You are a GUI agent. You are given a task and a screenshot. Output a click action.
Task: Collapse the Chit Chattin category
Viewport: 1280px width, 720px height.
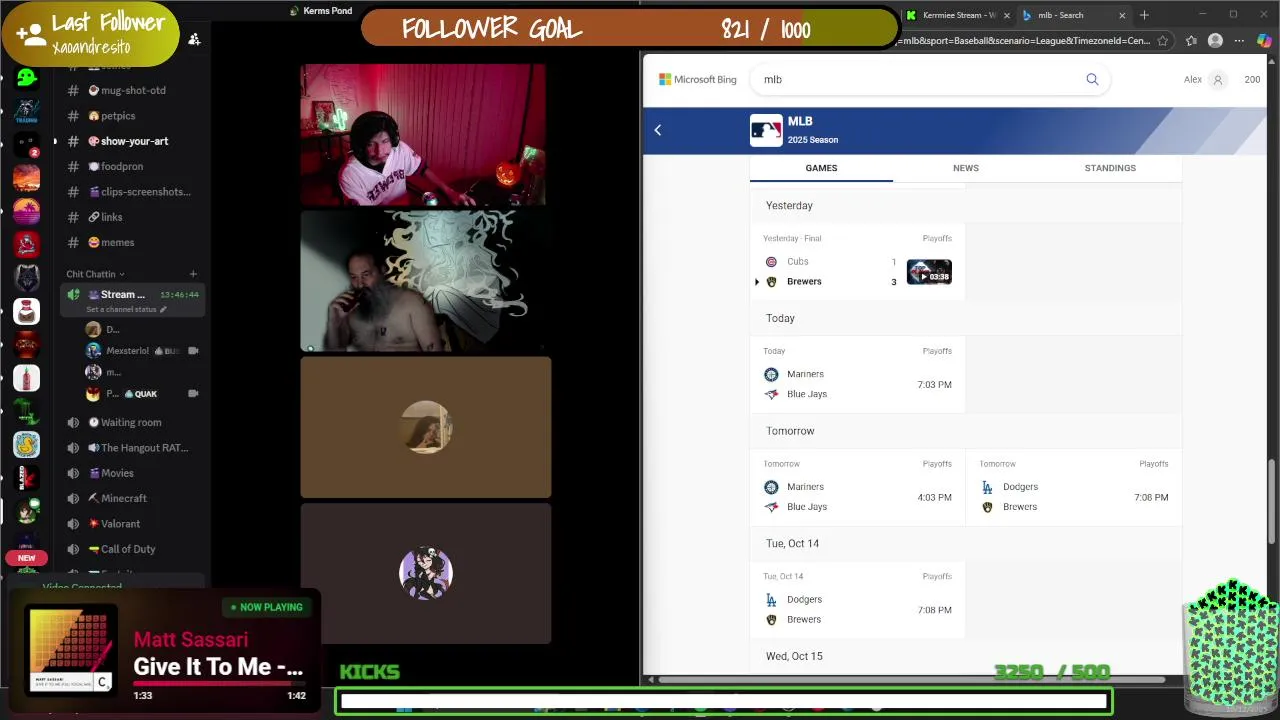[x=96, y=274]
